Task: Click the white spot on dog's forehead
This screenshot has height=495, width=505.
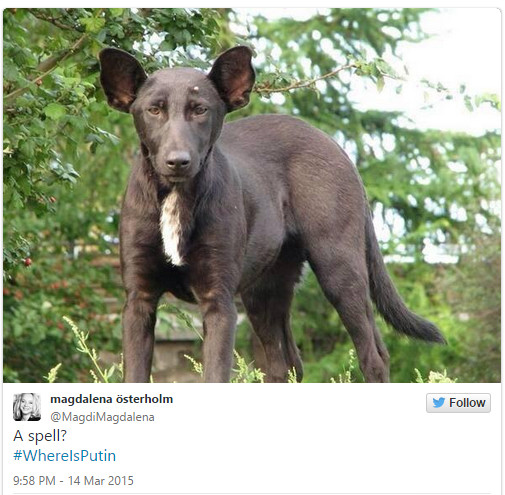Action: click(196, 88)
